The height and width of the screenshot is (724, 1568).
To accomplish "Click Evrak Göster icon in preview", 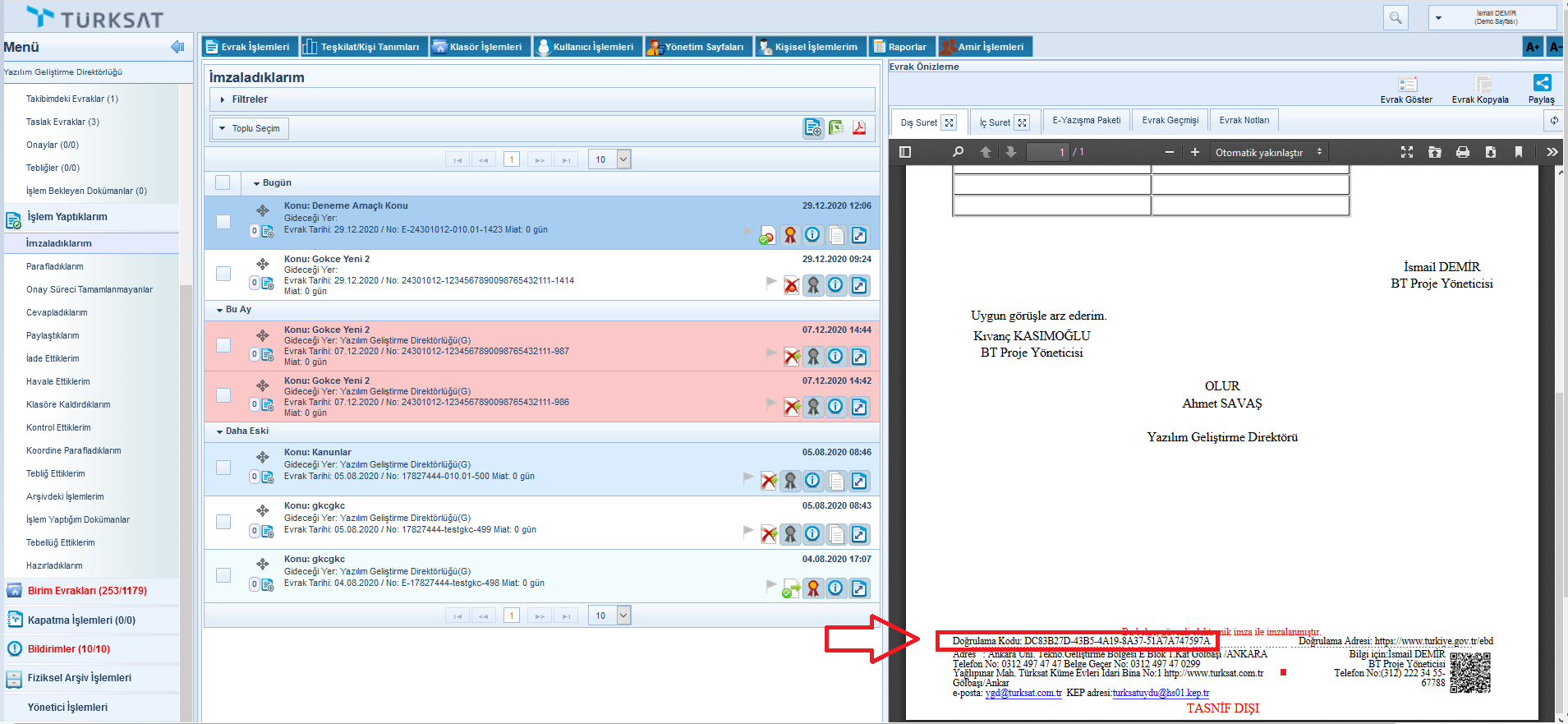I will 1407,85.
